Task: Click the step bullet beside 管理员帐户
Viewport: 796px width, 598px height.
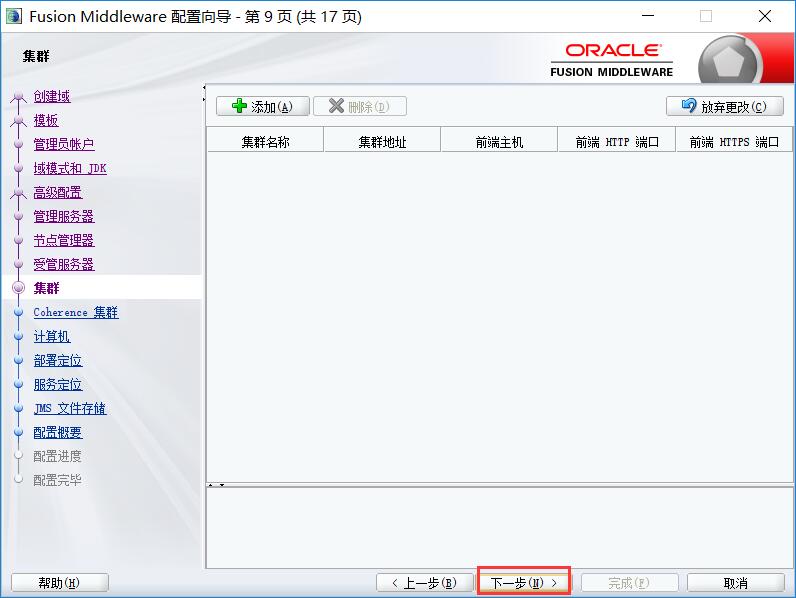Action: click(19, 144)
